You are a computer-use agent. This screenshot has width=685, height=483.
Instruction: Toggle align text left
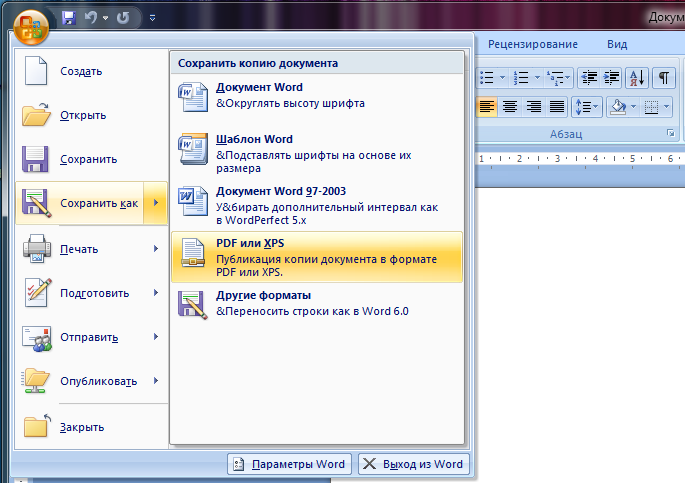(x=487, y=107)
